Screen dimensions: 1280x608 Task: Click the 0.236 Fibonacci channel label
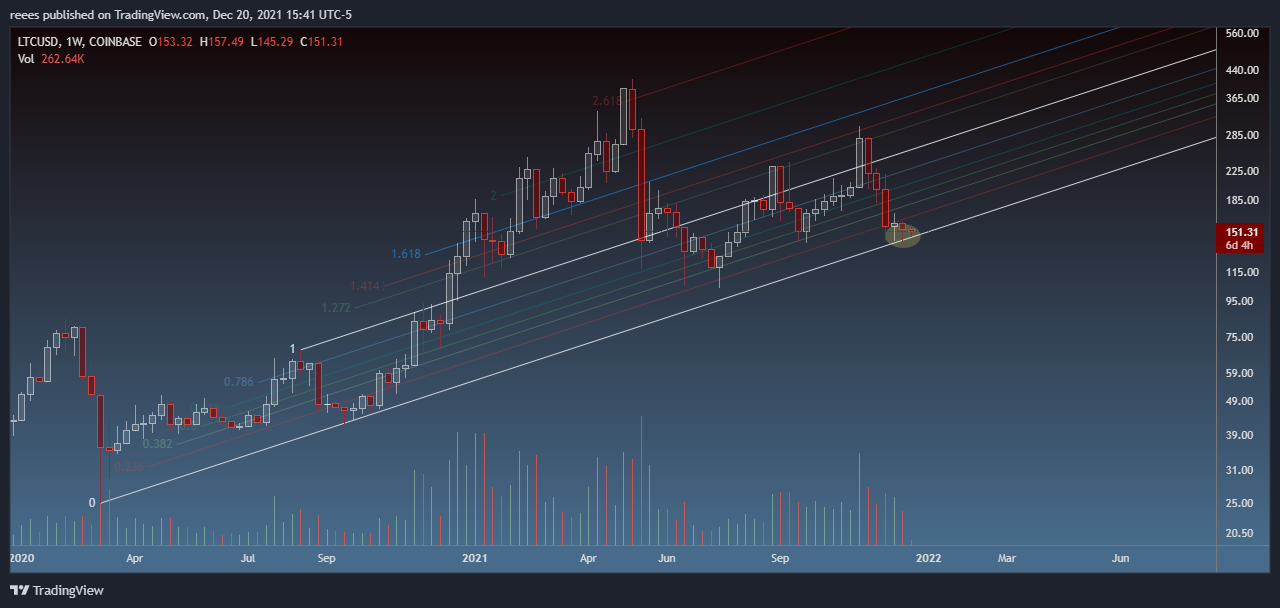tap(129, 466)
